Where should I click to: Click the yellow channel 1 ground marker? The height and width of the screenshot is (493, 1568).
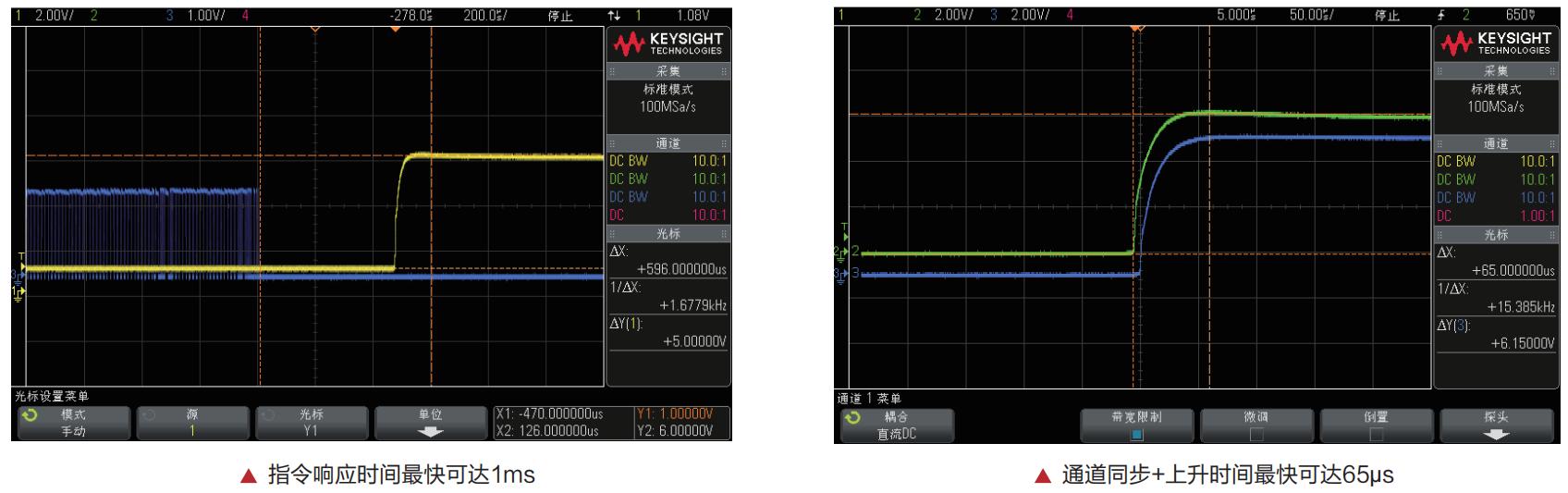click(x=17, y=292)
